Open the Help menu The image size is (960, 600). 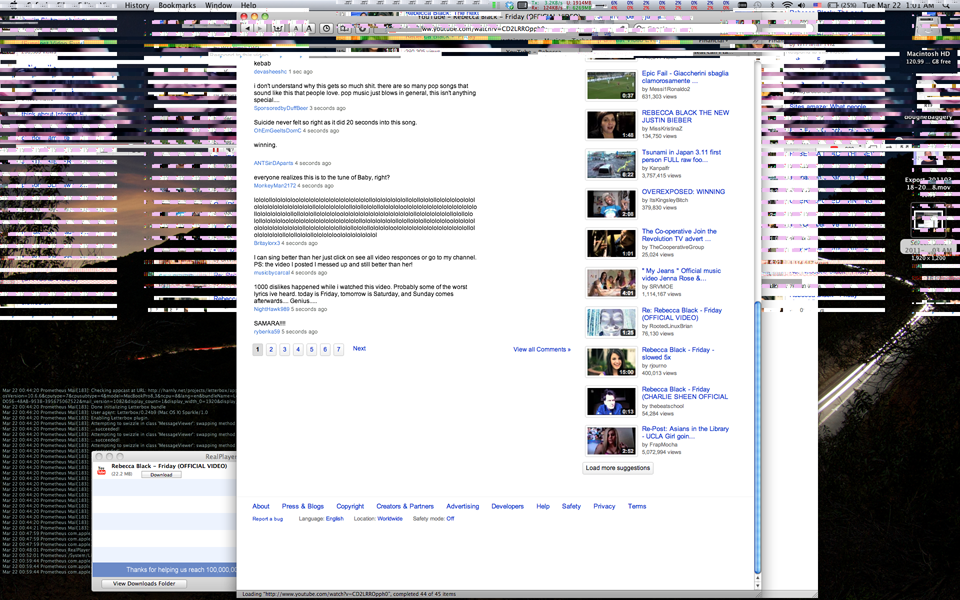click(x=249, y=5)
